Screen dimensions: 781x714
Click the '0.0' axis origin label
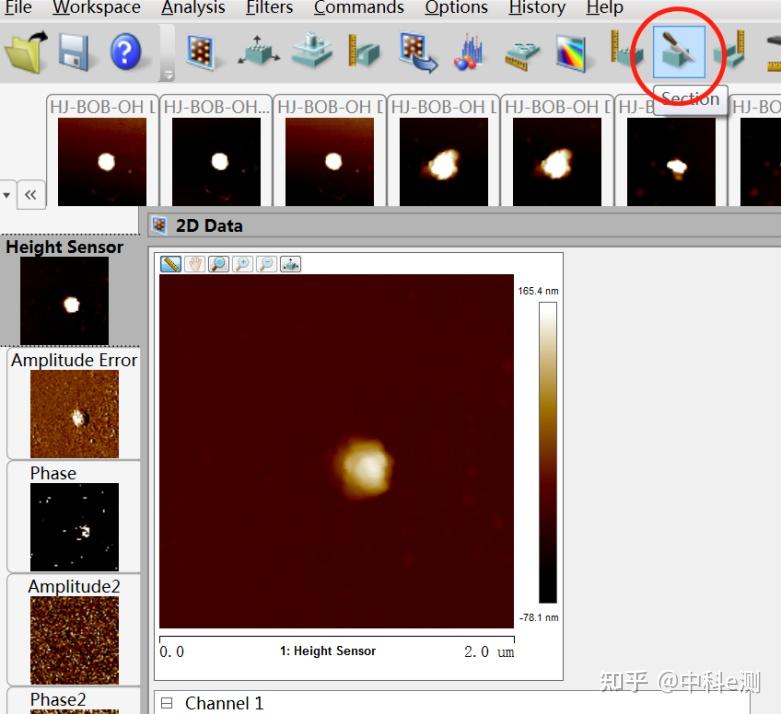click(x=171, y=652)
